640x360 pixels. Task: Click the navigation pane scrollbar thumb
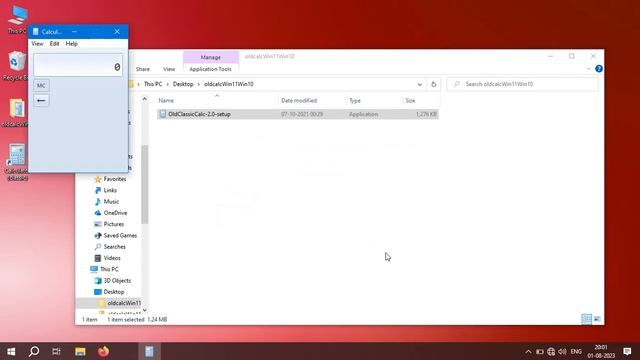coord(145,184)
